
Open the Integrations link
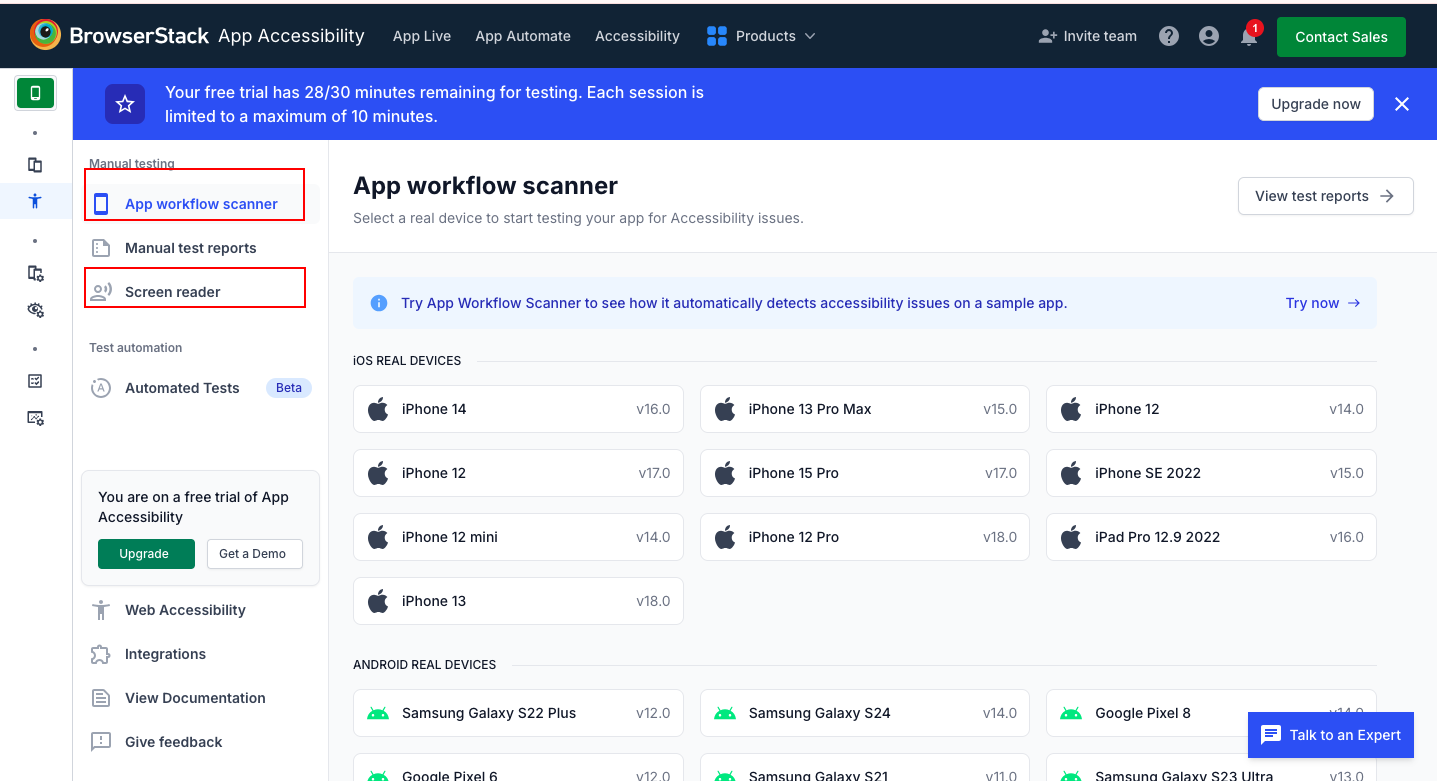pos(165,654)
